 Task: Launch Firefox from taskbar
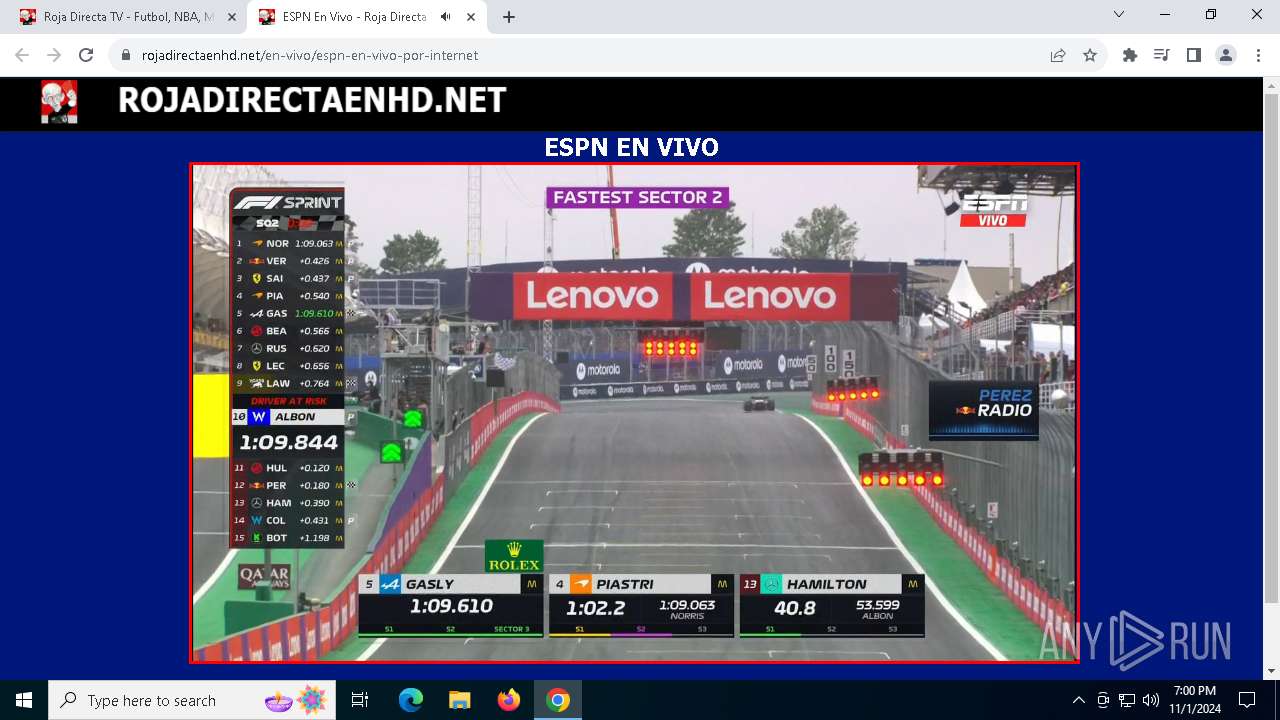coord(509,700)
